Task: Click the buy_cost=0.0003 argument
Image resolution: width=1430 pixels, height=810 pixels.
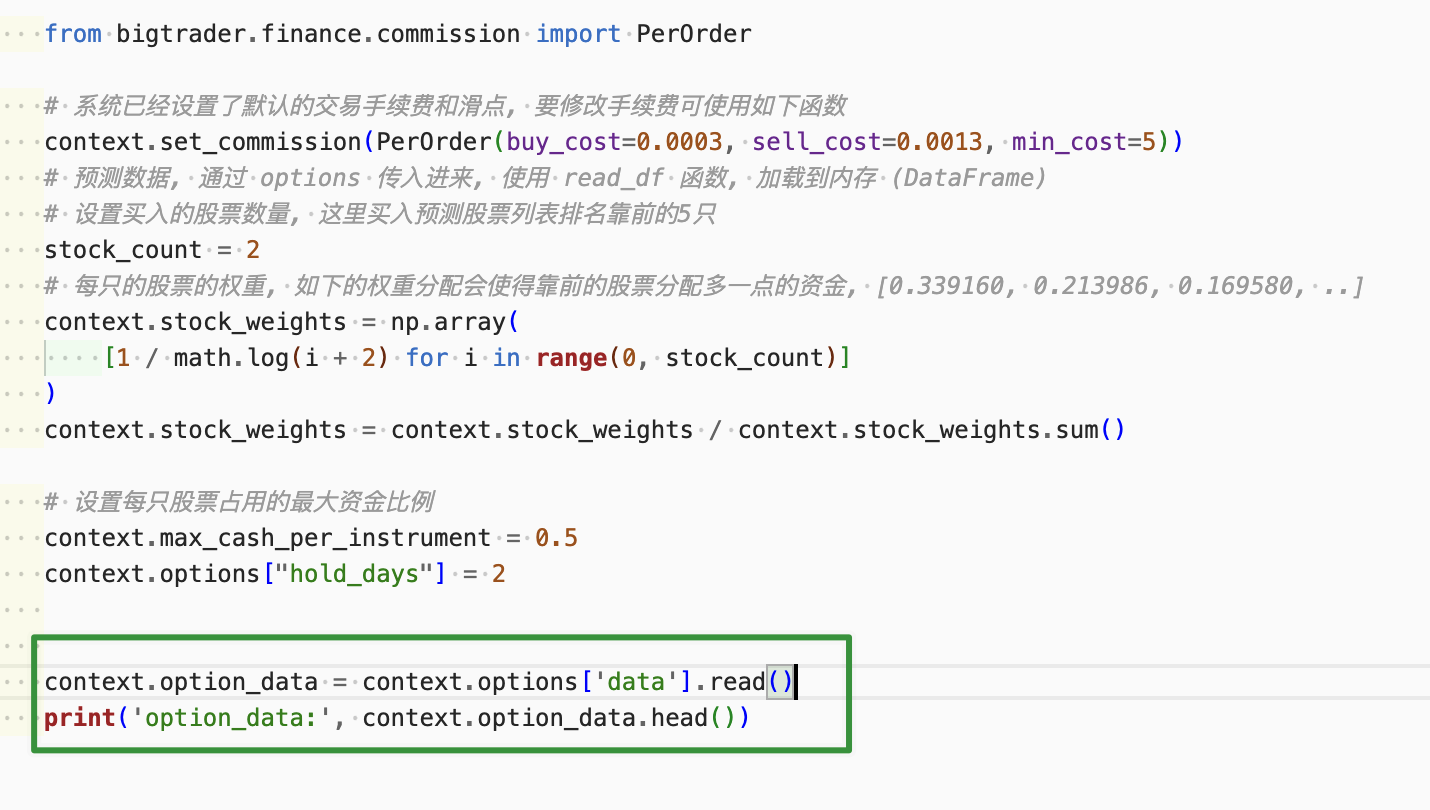Action: (607, 142)
